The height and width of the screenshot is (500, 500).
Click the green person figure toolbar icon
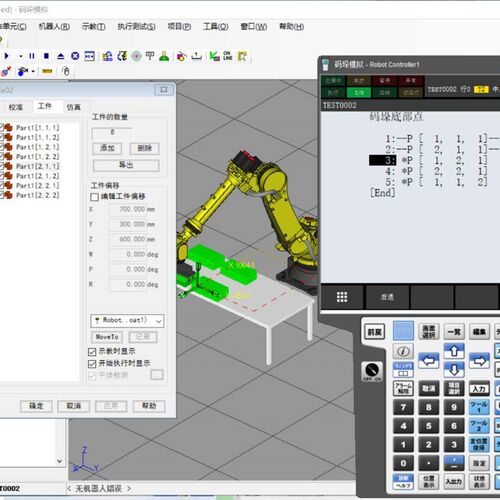point(164,56)
